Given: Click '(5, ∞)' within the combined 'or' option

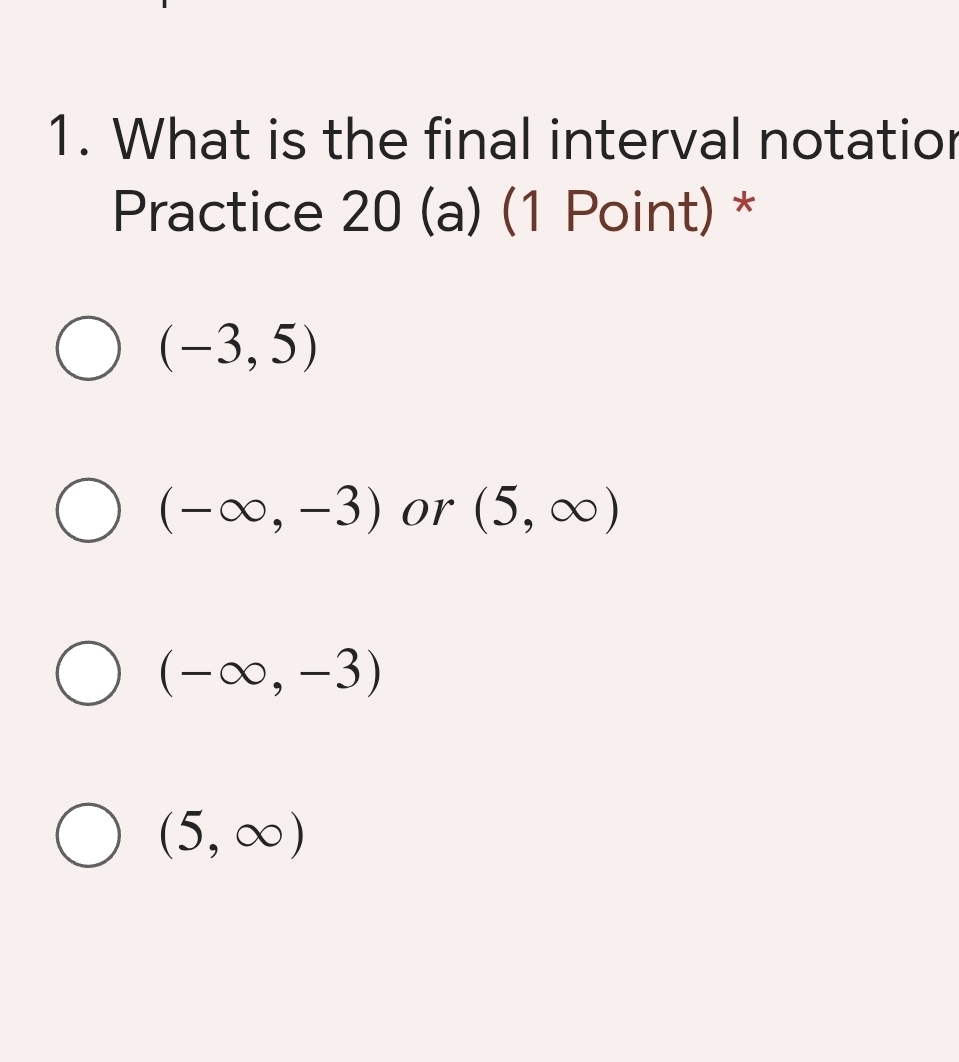Looking at the screenshot, I should click(x=546, y=510).
